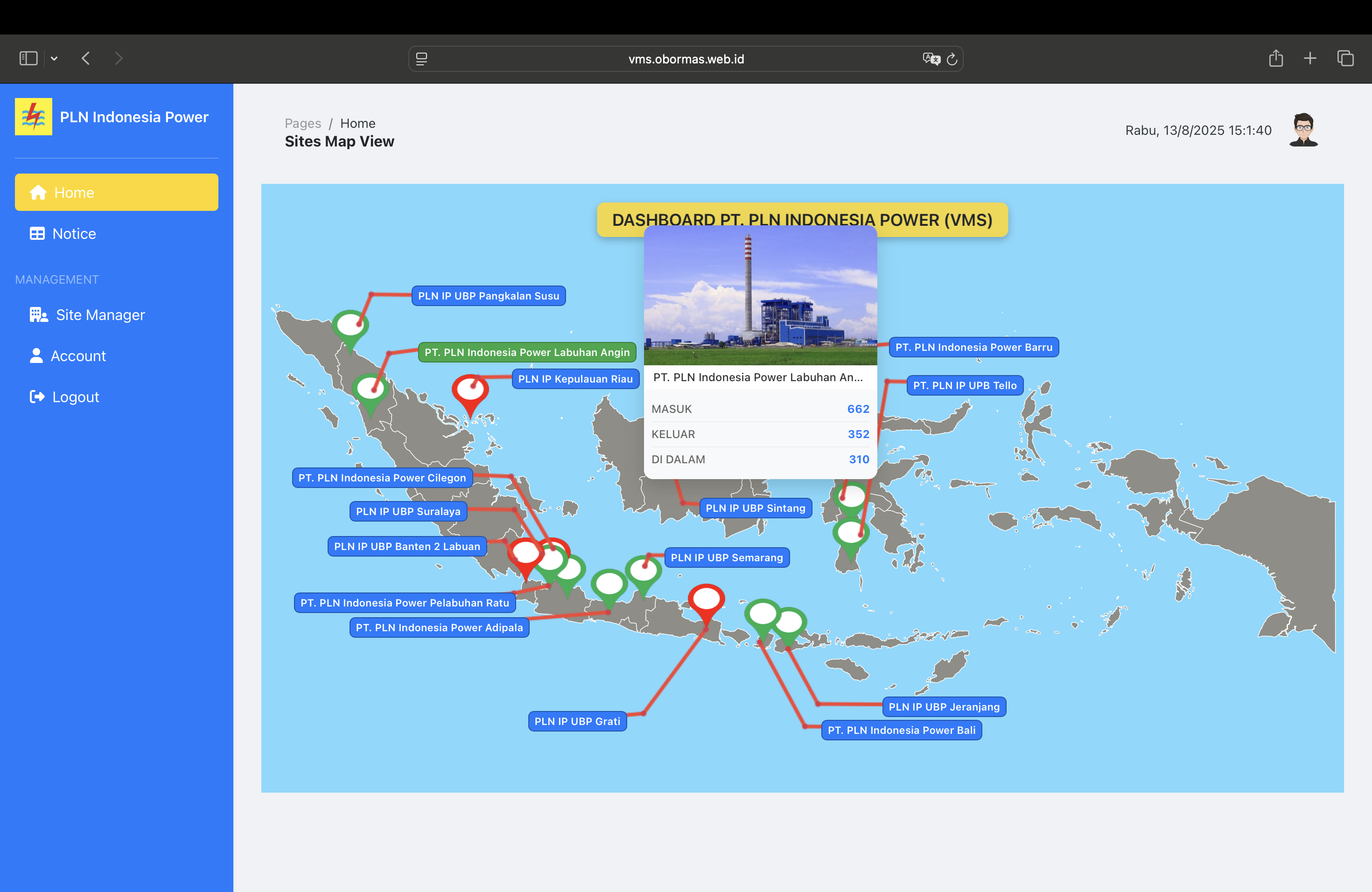Select the PT. PLN Indonesia Power Bali label
The image size is (1372, 892).
[902, 730]
